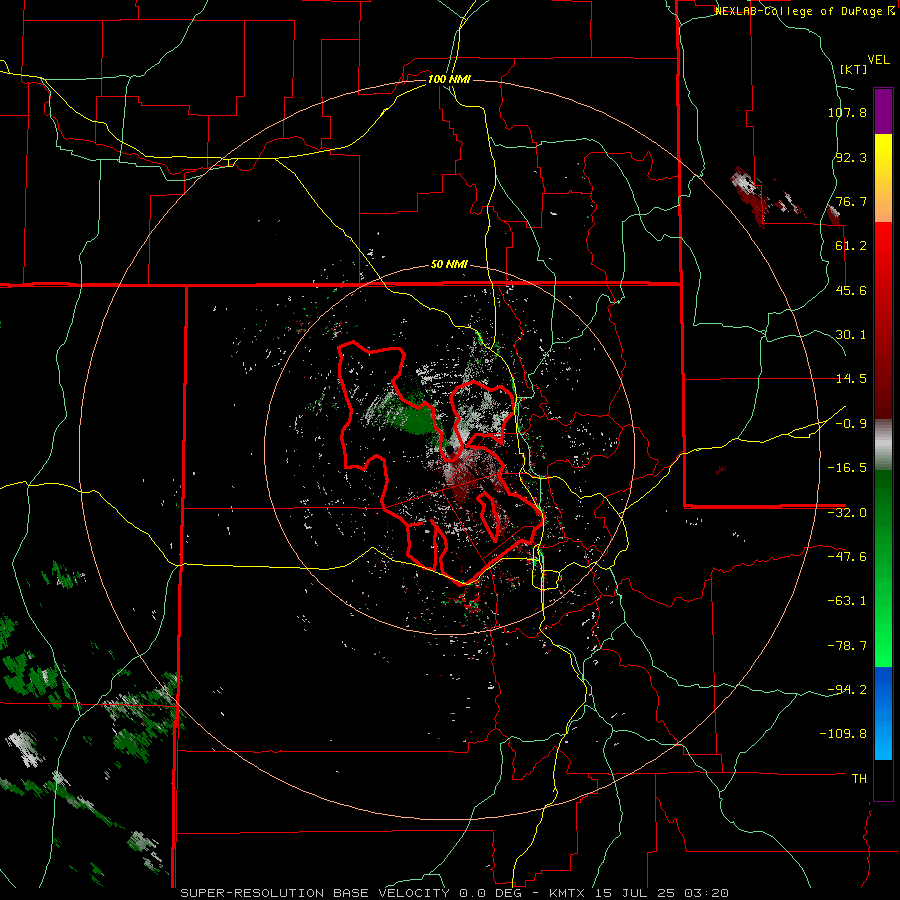Click the 61.2 legend value
This screenshot has width=900, height=900.
(851, 246)
